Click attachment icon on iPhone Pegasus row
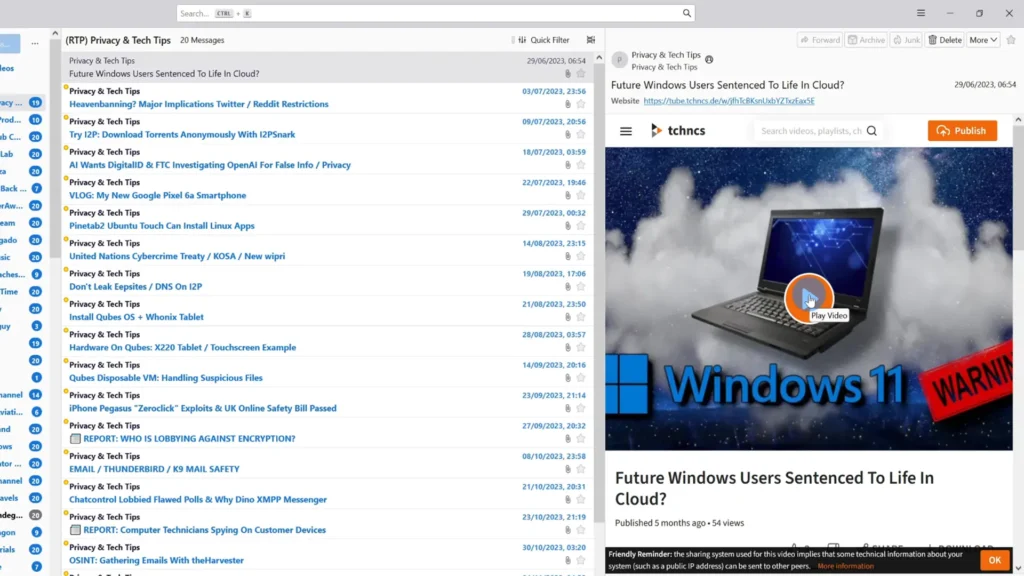The height and width of the screenshot is (576, 1024). click(x=568, y=408)
